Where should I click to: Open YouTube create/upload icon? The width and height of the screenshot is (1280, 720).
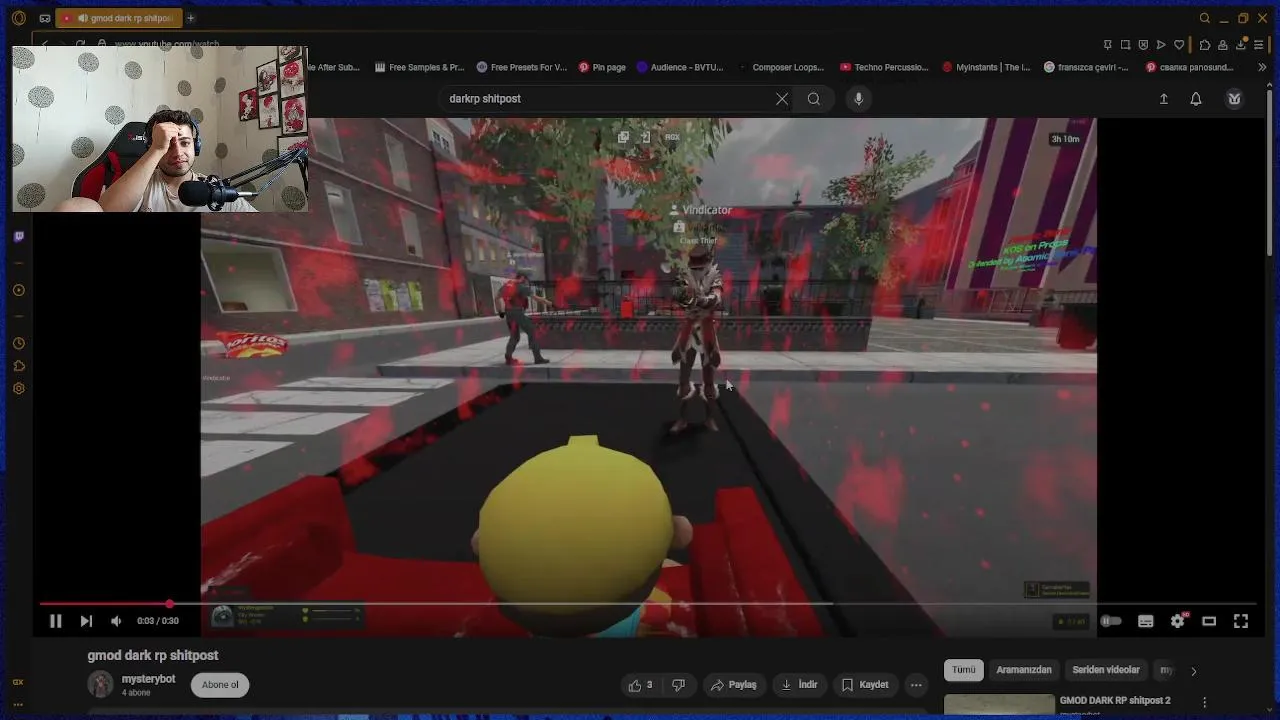click(1164, 99)
